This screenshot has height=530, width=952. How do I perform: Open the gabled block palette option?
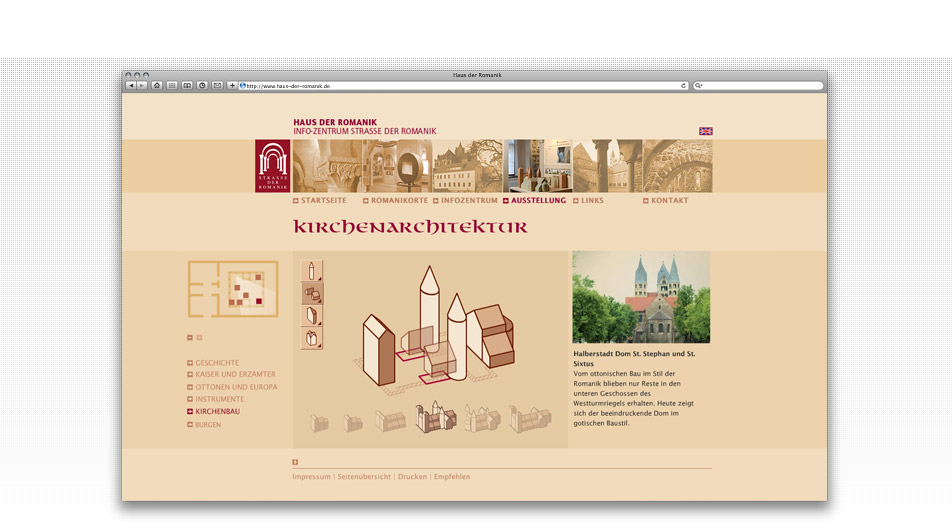(312, 315)
